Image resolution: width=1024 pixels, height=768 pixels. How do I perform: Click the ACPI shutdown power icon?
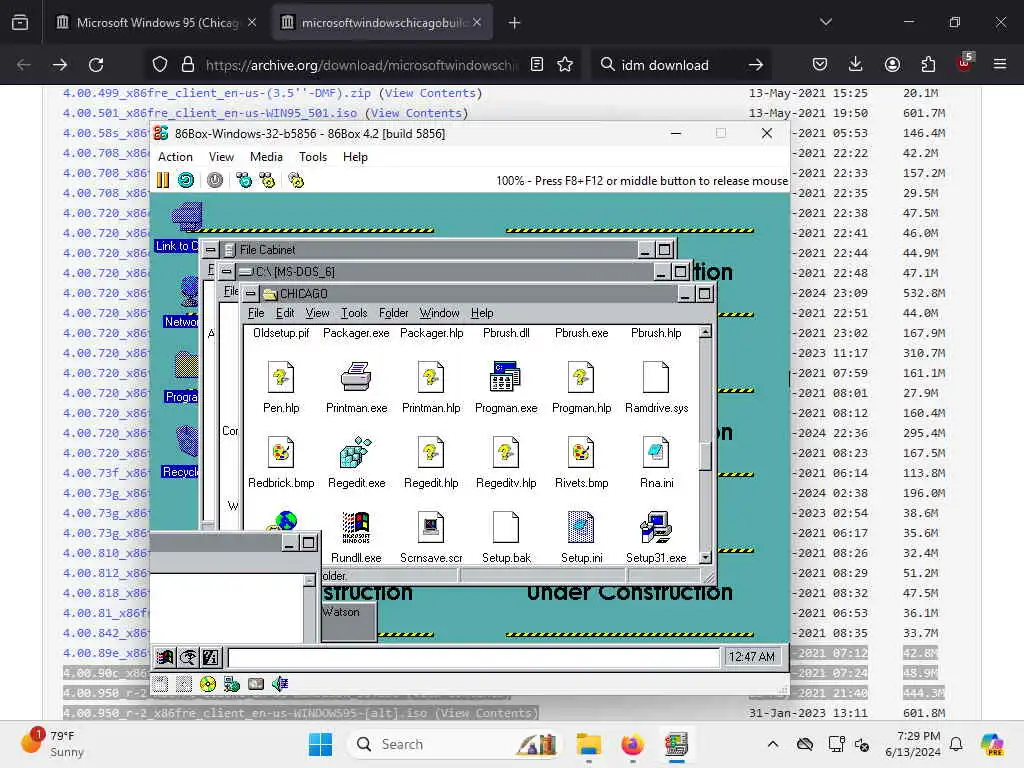[215, 180]
